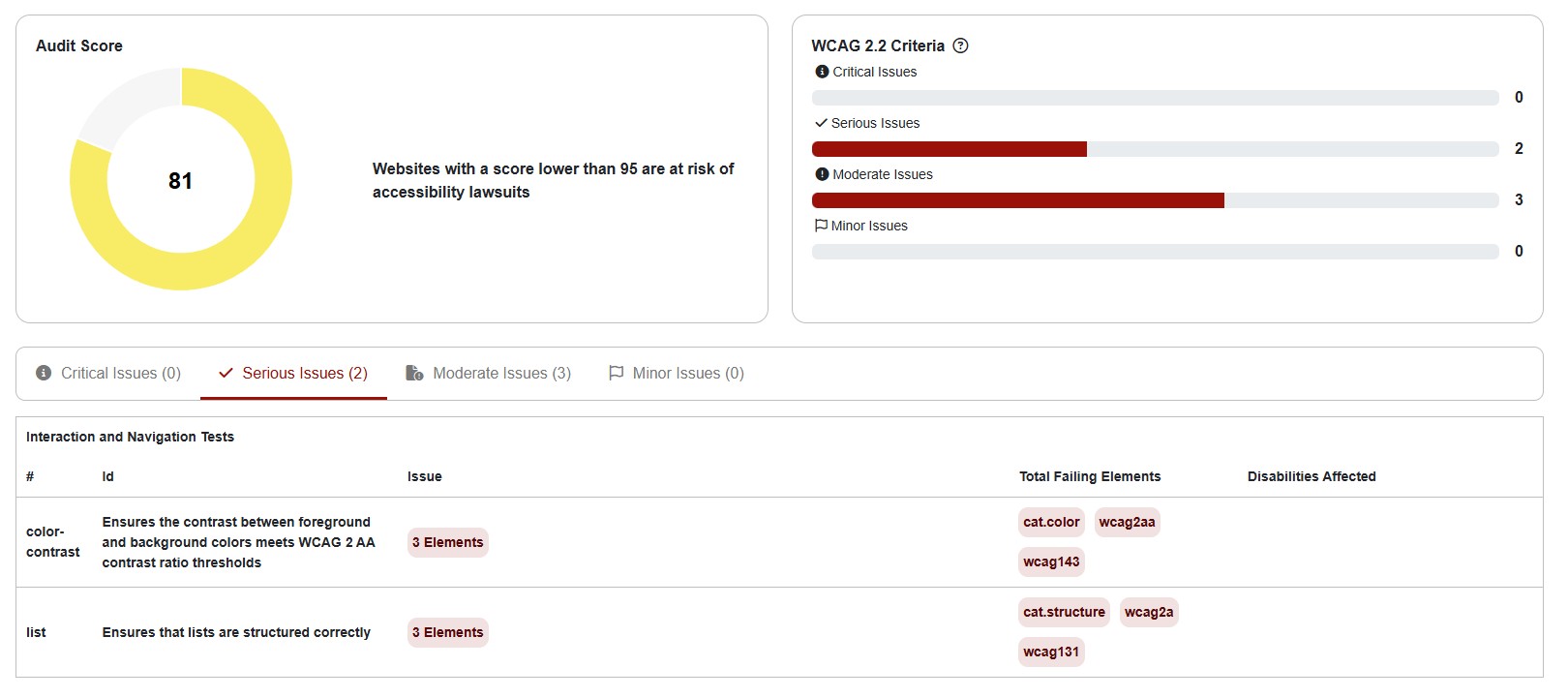Screen dimensions: 1568x698
Task: Open the Moderate Issues (3) tab
Action: click(489, 373)
